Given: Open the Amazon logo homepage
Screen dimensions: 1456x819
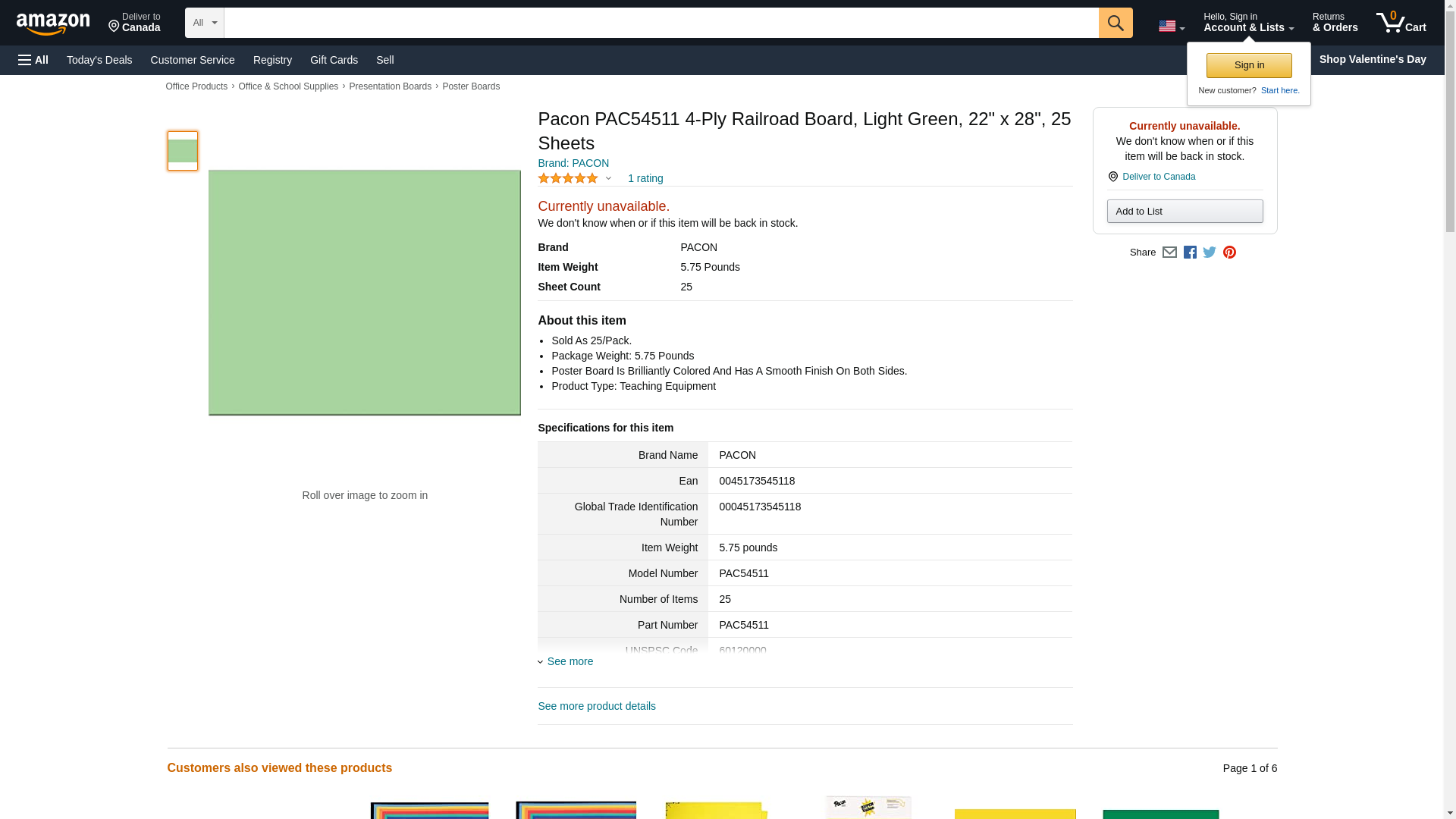Looking at the screenshot, I should click(53, 24).
